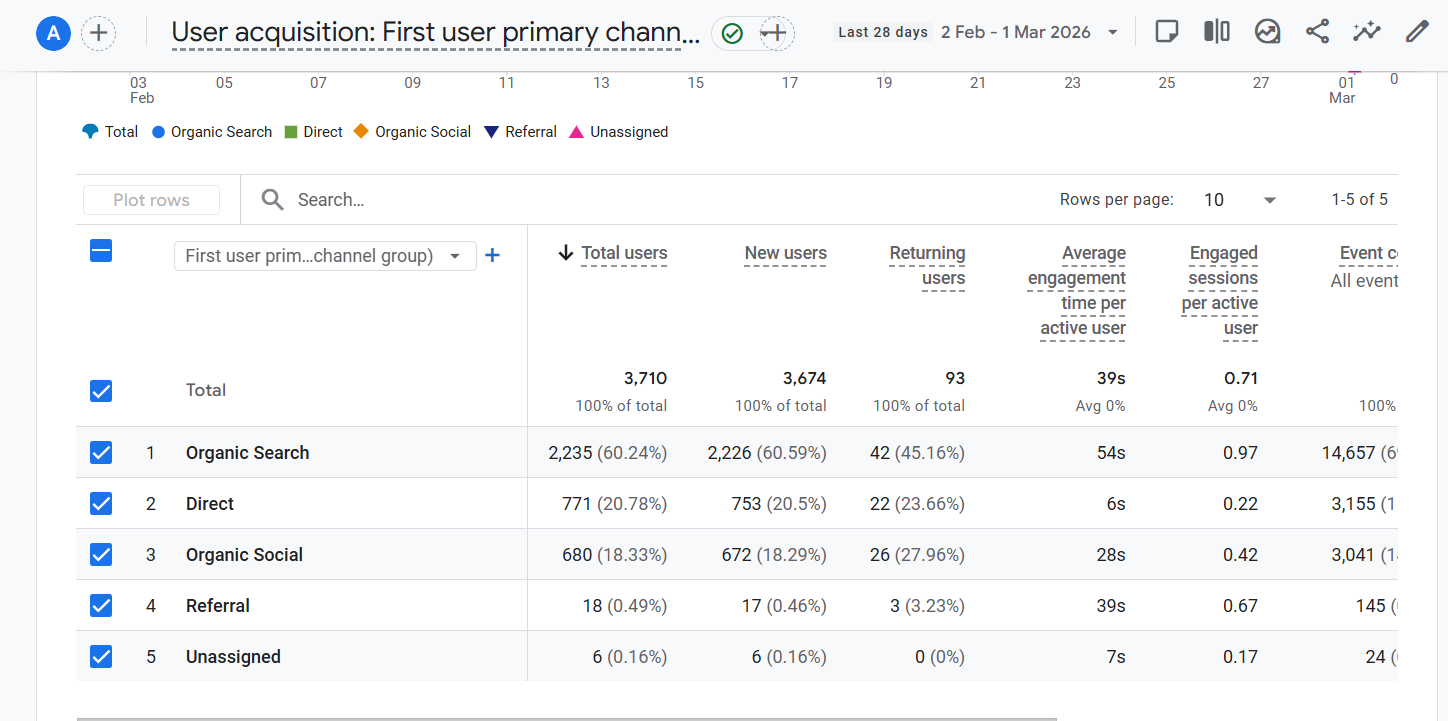Click the blue plus to add secondary dimension
The image size is (1448, 721).
click(x=492, y=256)
